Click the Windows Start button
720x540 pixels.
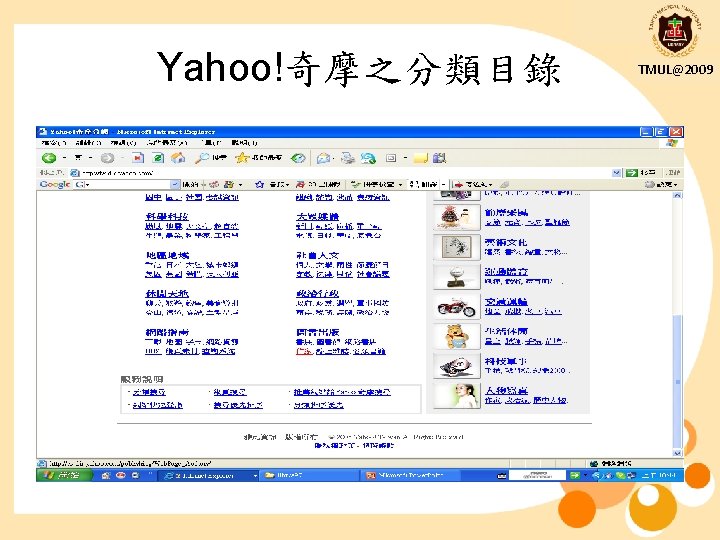click(62, 476)
